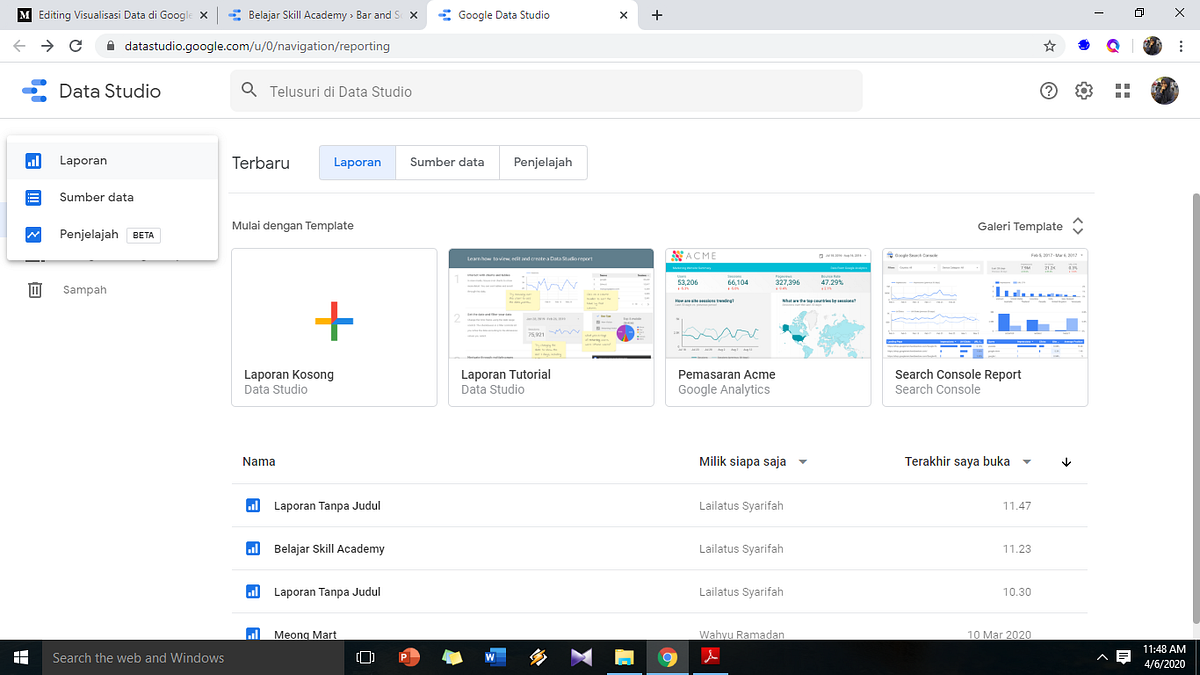
Task: Click the Belajar Skill Academy report icon
Action: (252, 549)
